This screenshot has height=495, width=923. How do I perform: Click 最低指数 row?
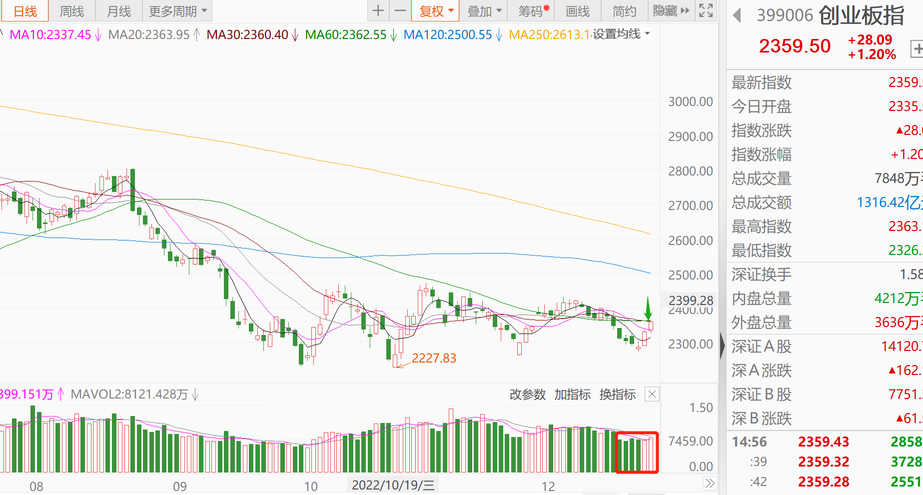coord(826,251)
